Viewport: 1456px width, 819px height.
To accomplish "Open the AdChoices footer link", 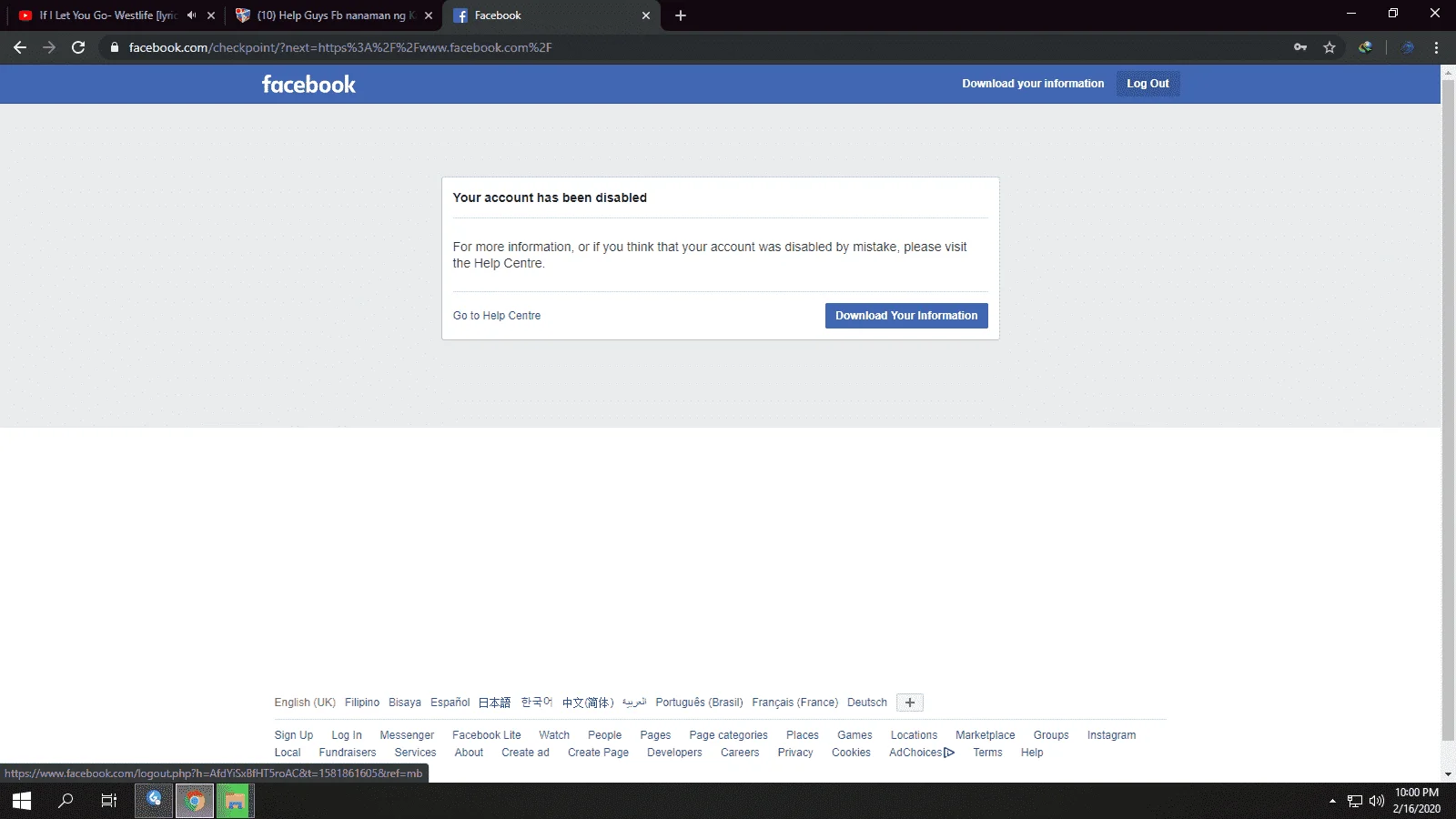I will [x=922, y=753].
